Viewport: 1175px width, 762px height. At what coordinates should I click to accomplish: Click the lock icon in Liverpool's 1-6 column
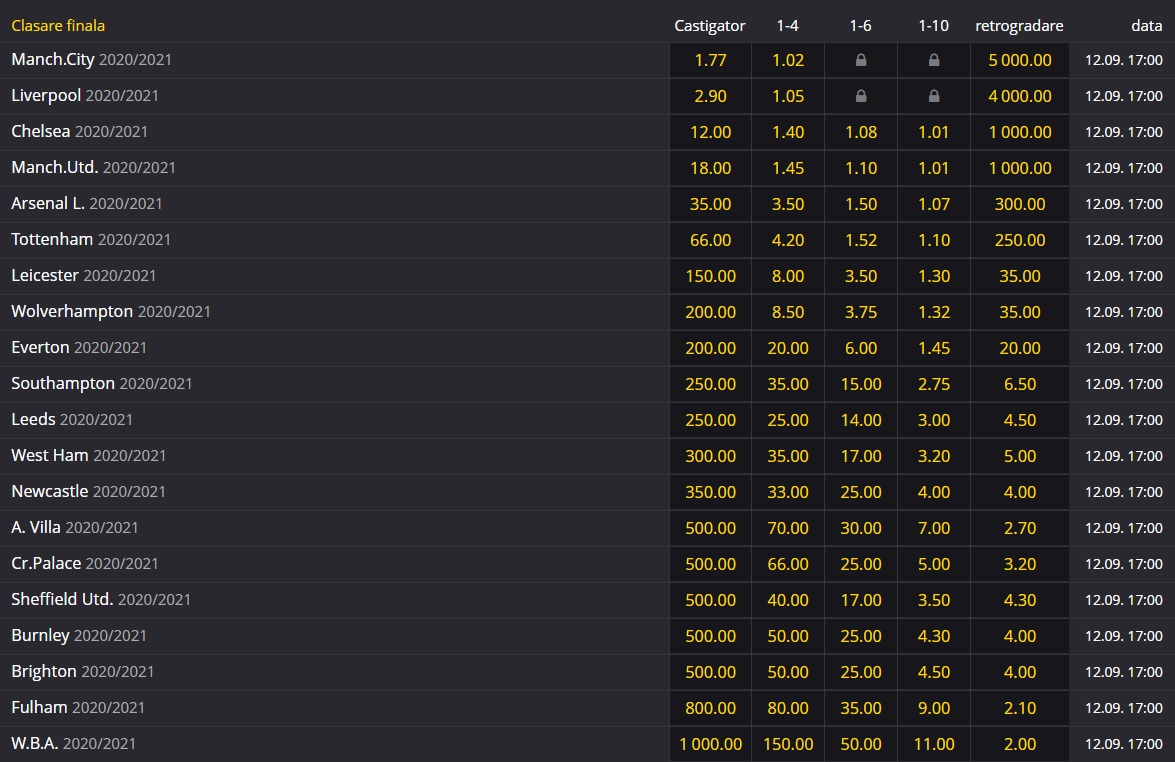pyautogui.click(x=860, y=96)
